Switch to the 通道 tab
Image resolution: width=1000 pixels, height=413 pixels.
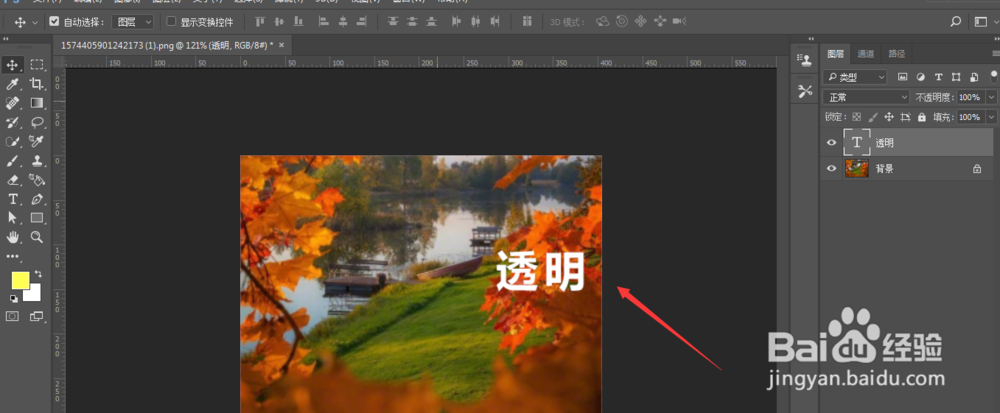865,54
